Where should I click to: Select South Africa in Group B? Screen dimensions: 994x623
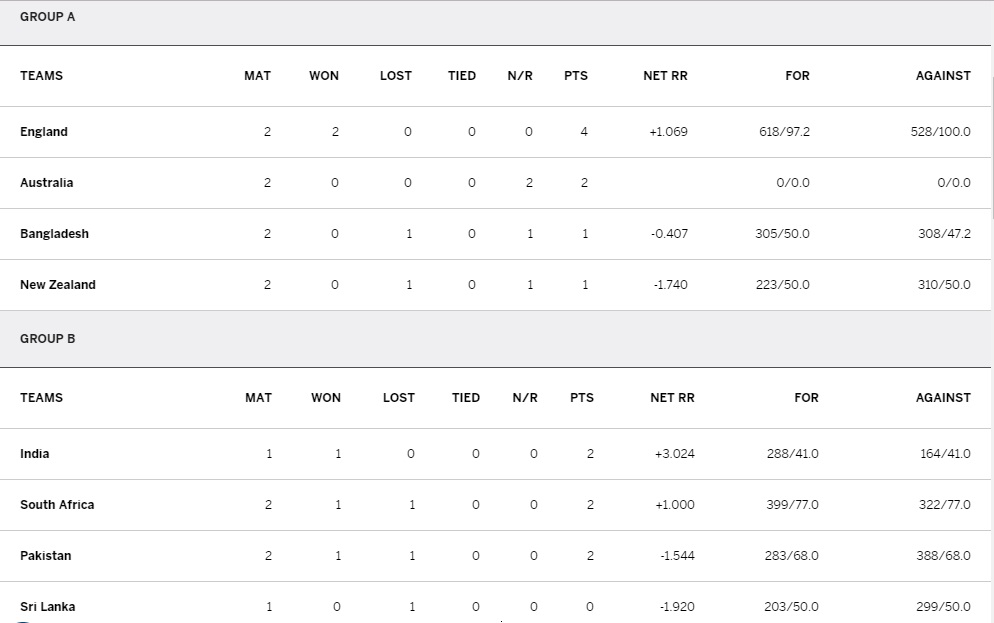click(57, 505)
